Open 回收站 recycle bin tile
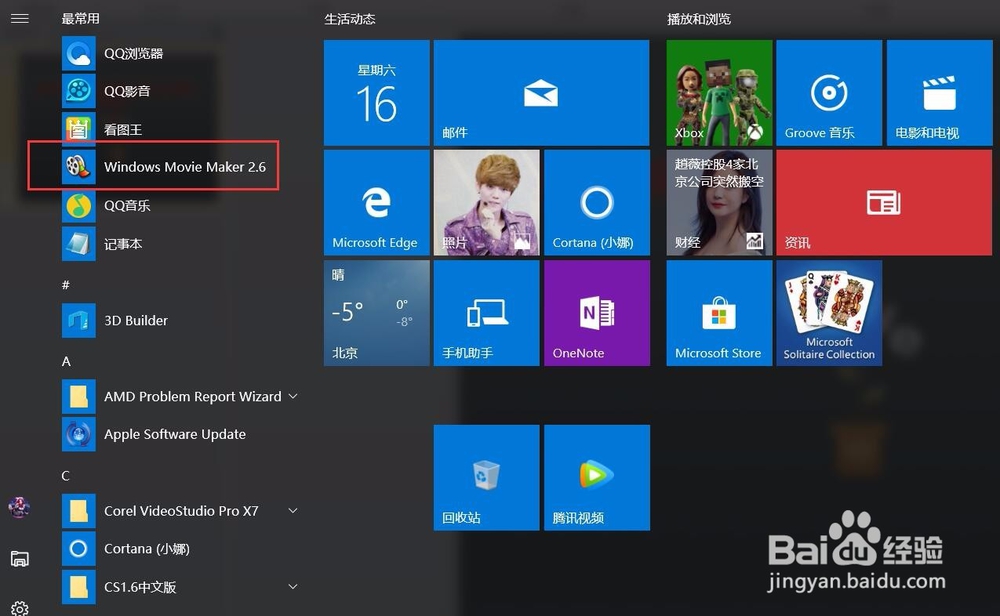1000x616 pixels. [487, 477]
